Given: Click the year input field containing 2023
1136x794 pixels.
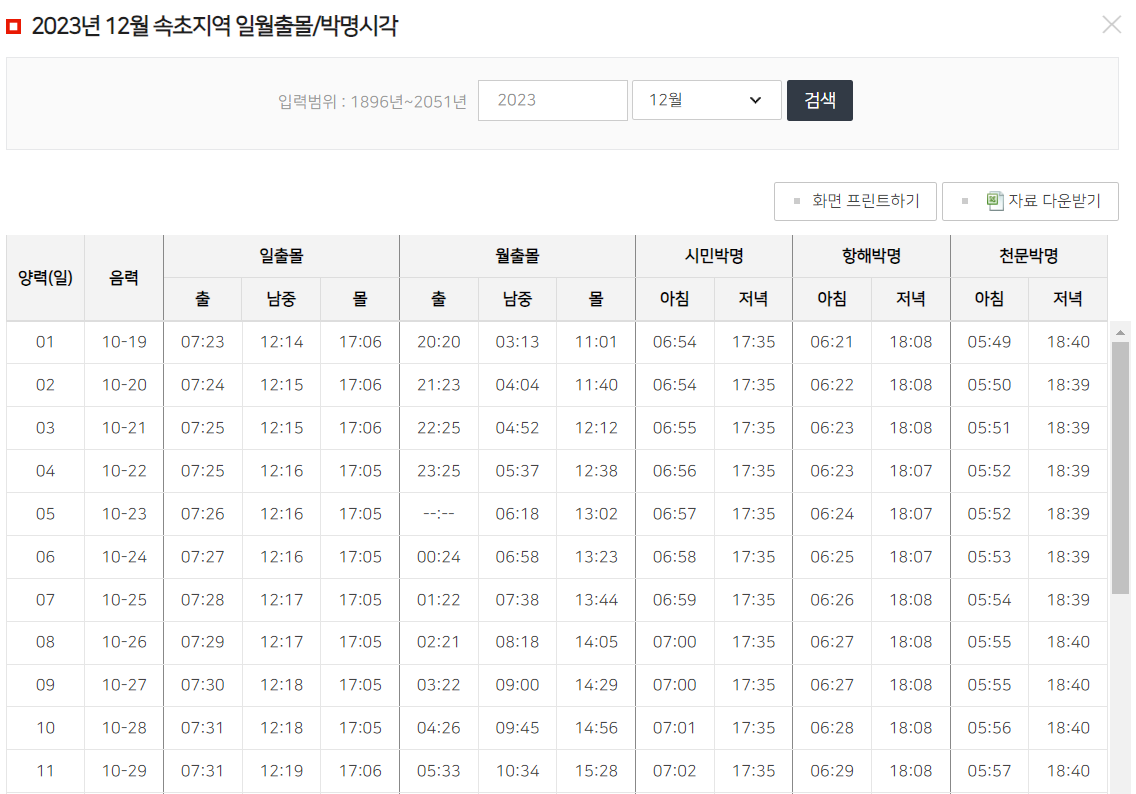Looking at the screenshot, I should tap(553, 100).
